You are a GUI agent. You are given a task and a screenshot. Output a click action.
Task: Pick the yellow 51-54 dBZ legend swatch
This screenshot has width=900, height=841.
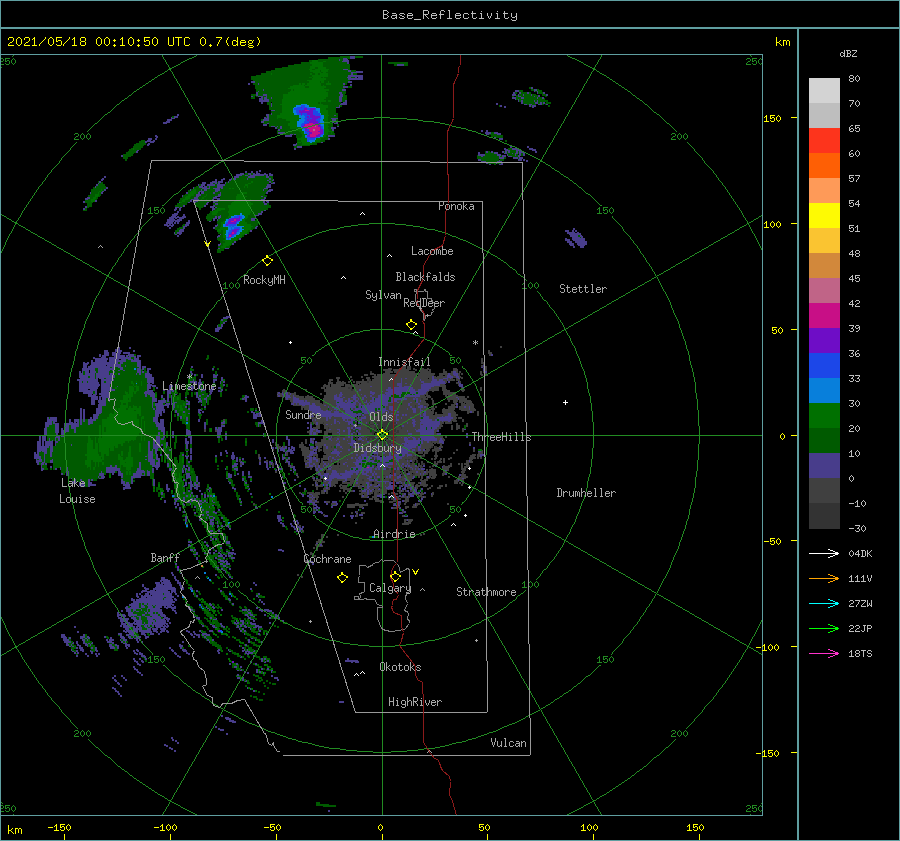click(x=824, y=216)
